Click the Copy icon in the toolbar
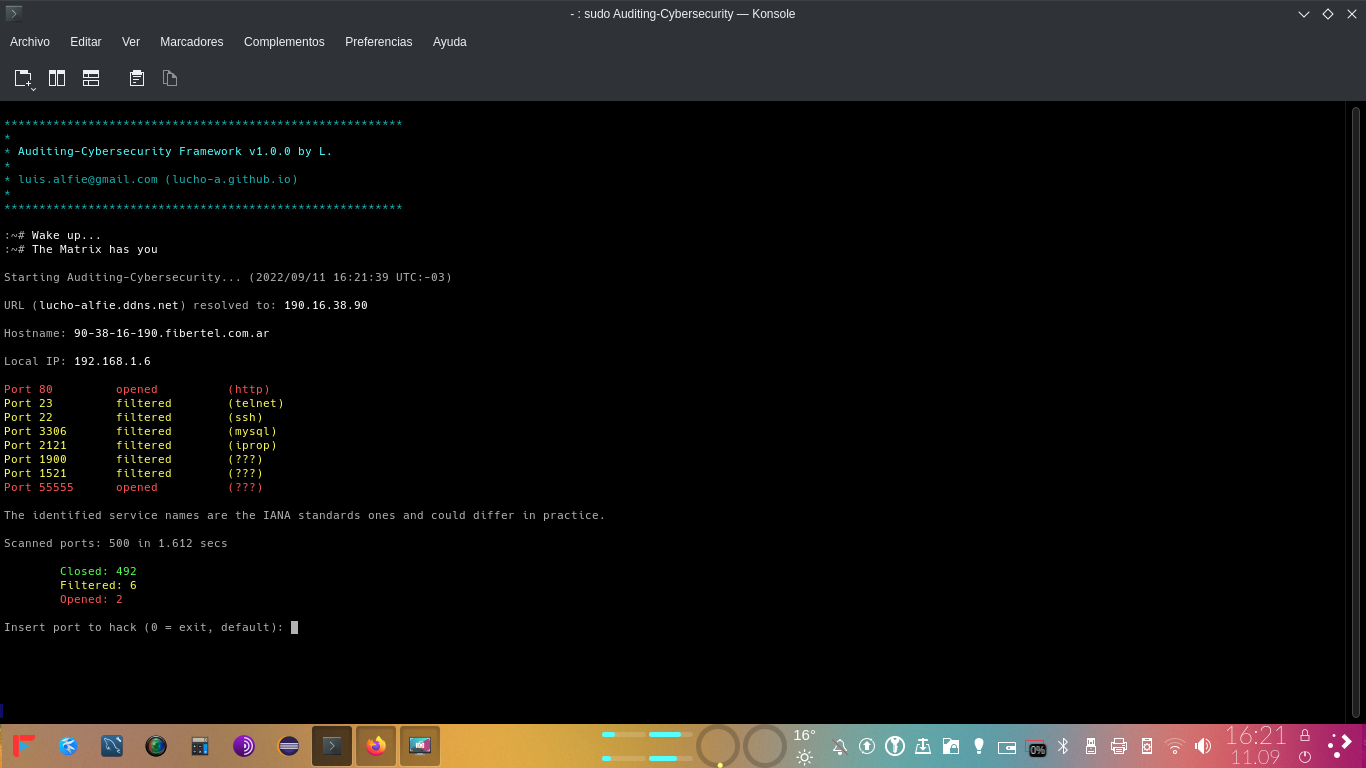 pyautogui.click(x=170, y=78)
